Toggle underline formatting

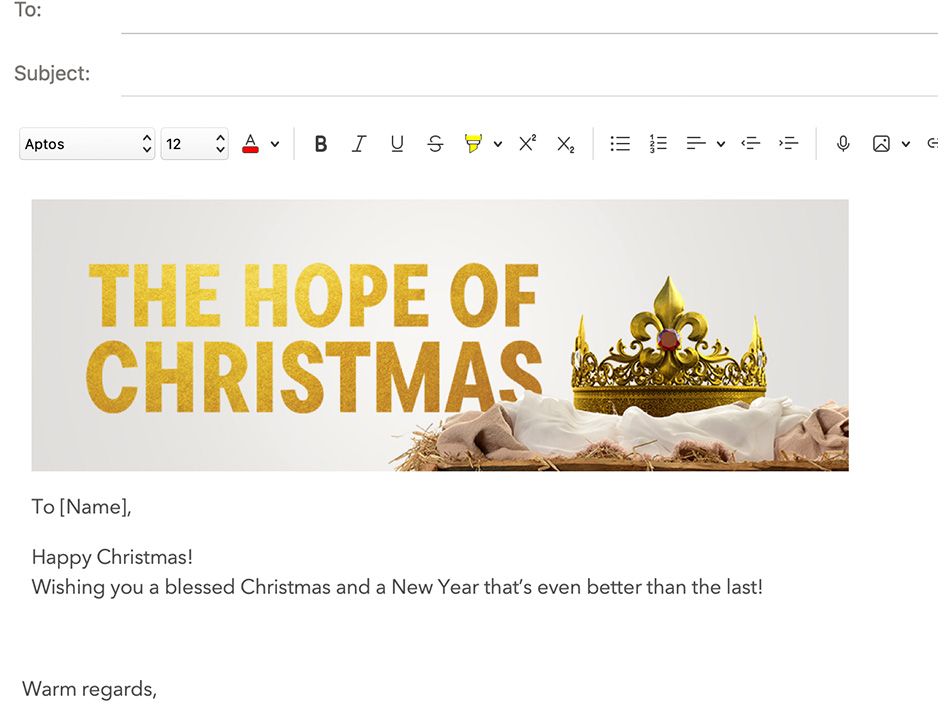point(397,144)
